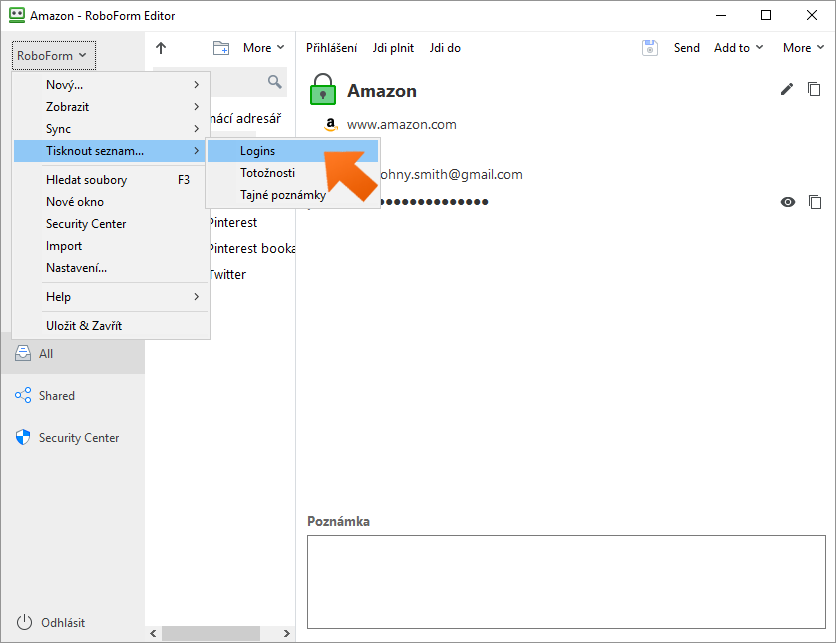Image resolution: width=836 pixels, height=643 pixels.
Task: Select the Twitter list entry
Action: 227,275
